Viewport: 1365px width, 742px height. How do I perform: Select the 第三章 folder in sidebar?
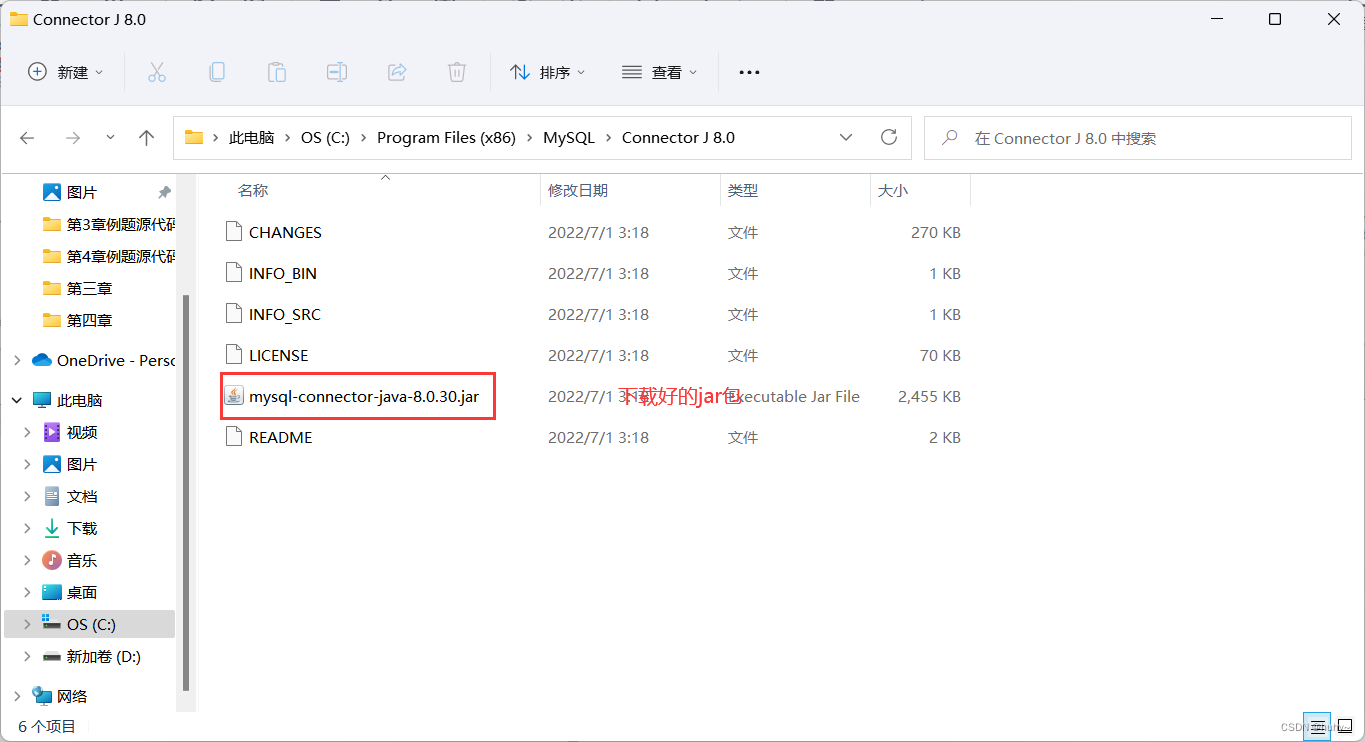[x=90, y=288]
